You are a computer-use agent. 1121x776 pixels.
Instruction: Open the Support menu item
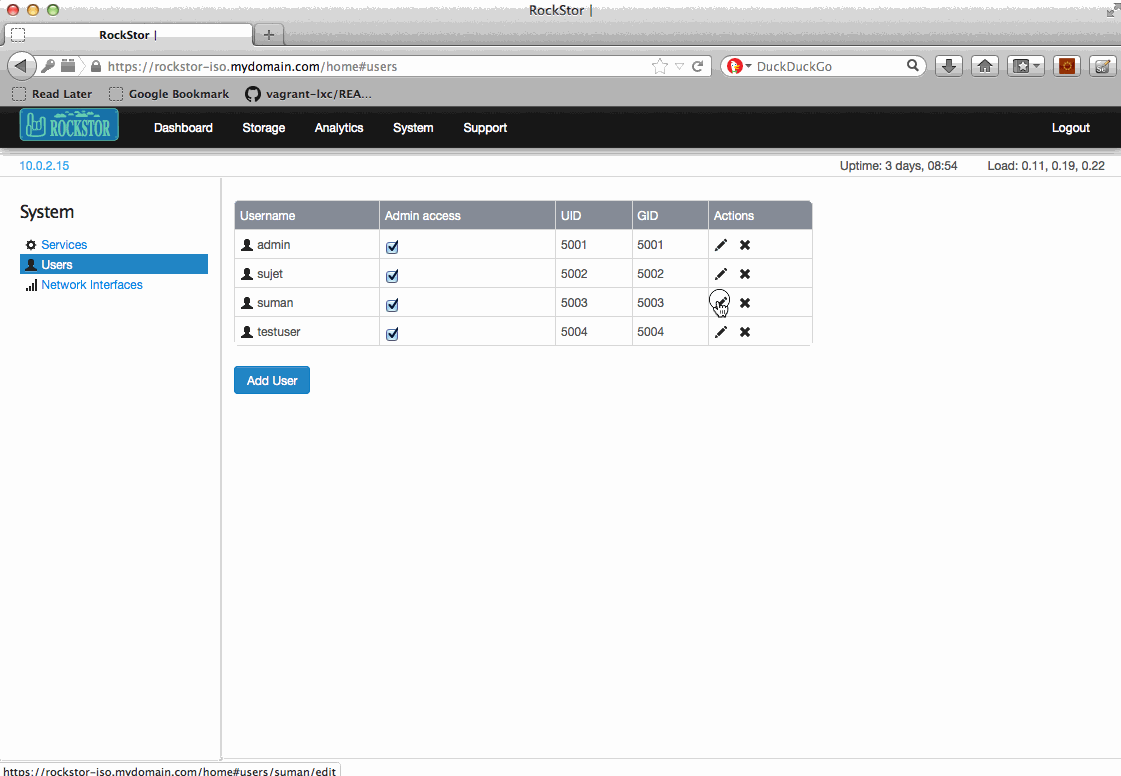[x=485, y=128]
